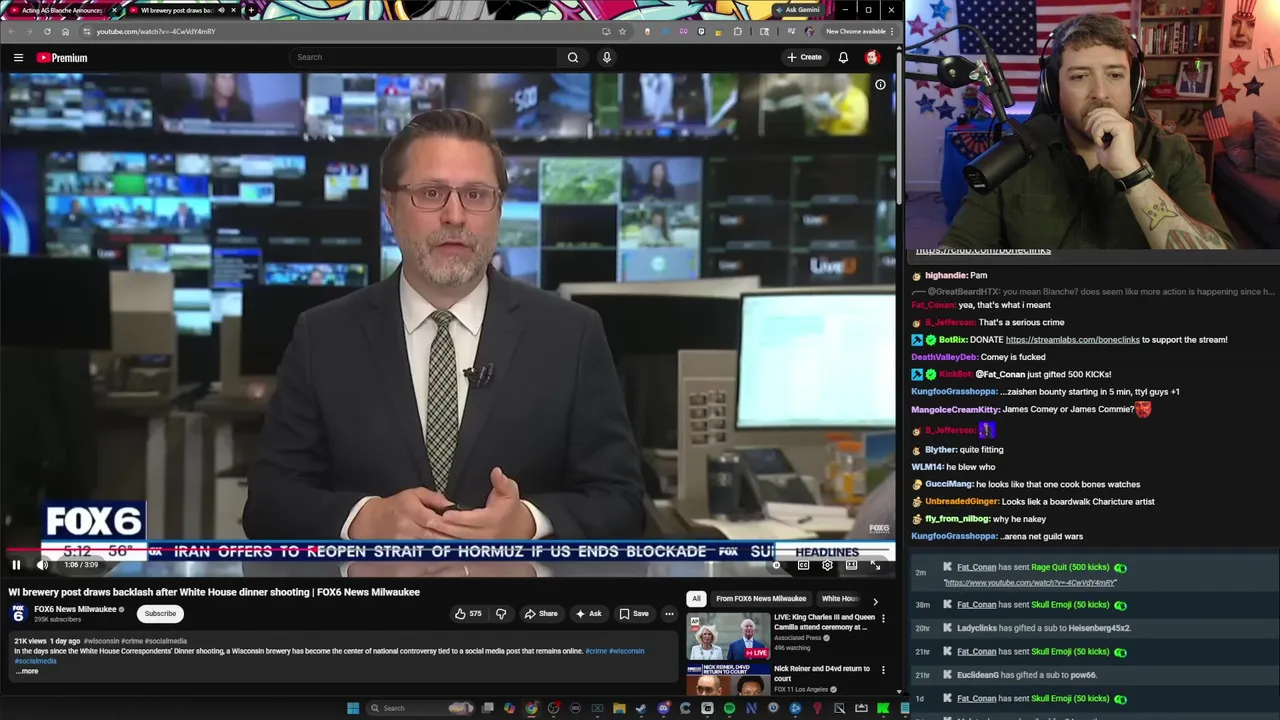Open the Create button menu
The height and width of the screenshot is (720, 1280).
(x=804, y=57)
